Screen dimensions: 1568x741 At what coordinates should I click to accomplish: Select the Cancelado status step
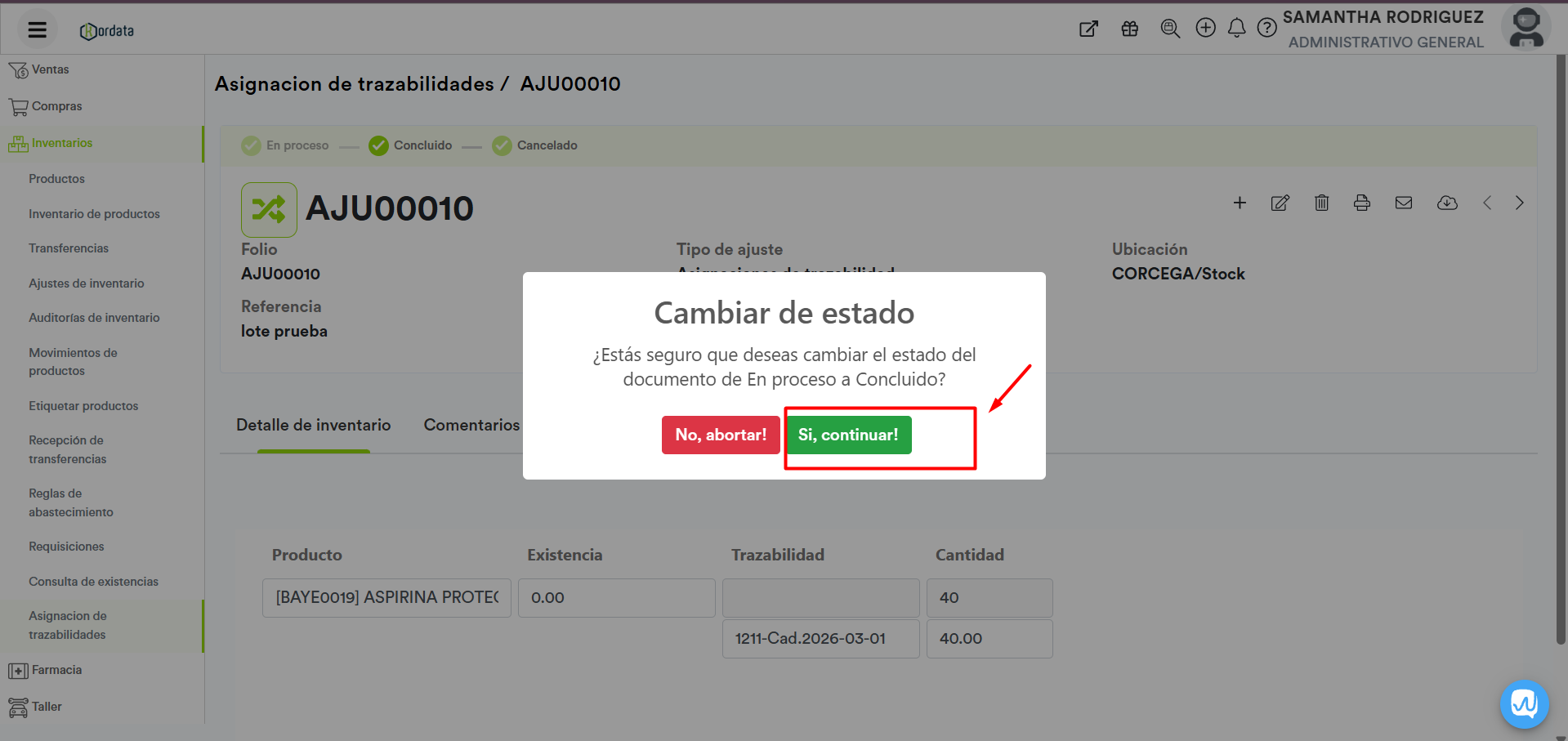pos(534,145)
